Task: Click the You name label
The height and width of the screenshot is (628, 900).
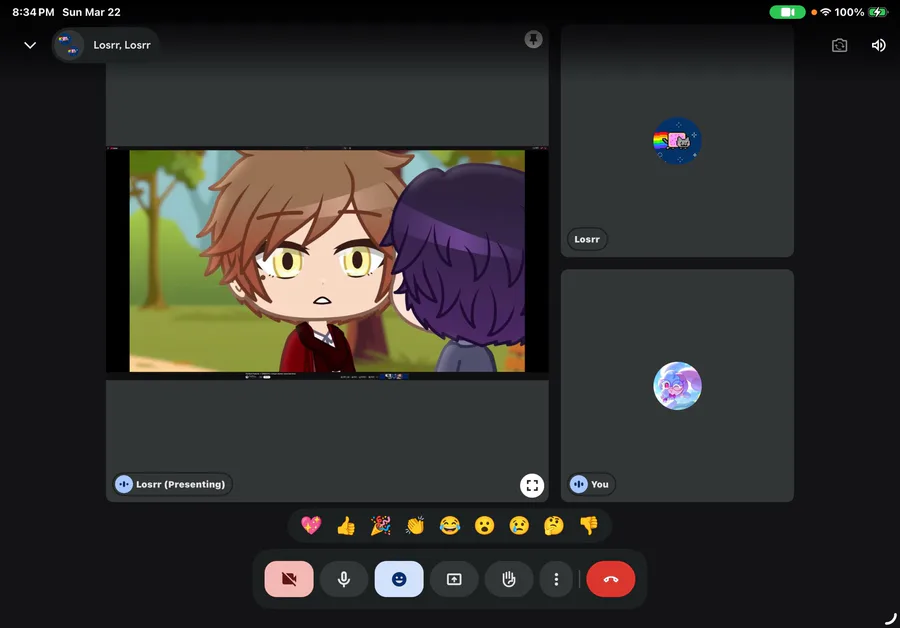Action: [591, 484]
